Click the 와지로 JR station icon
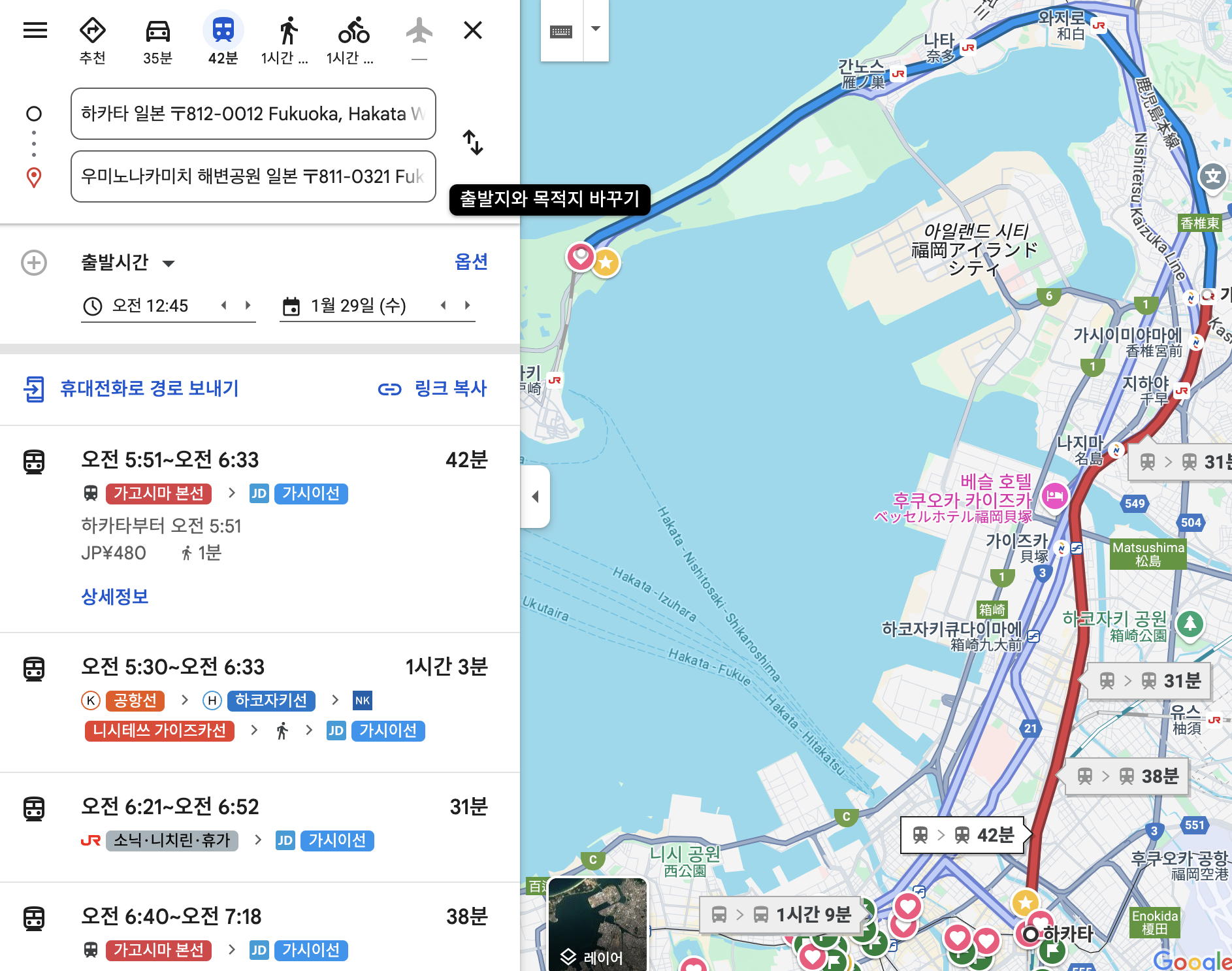The width and height of the screenshot is (1232, 971). click(1099, 26)
